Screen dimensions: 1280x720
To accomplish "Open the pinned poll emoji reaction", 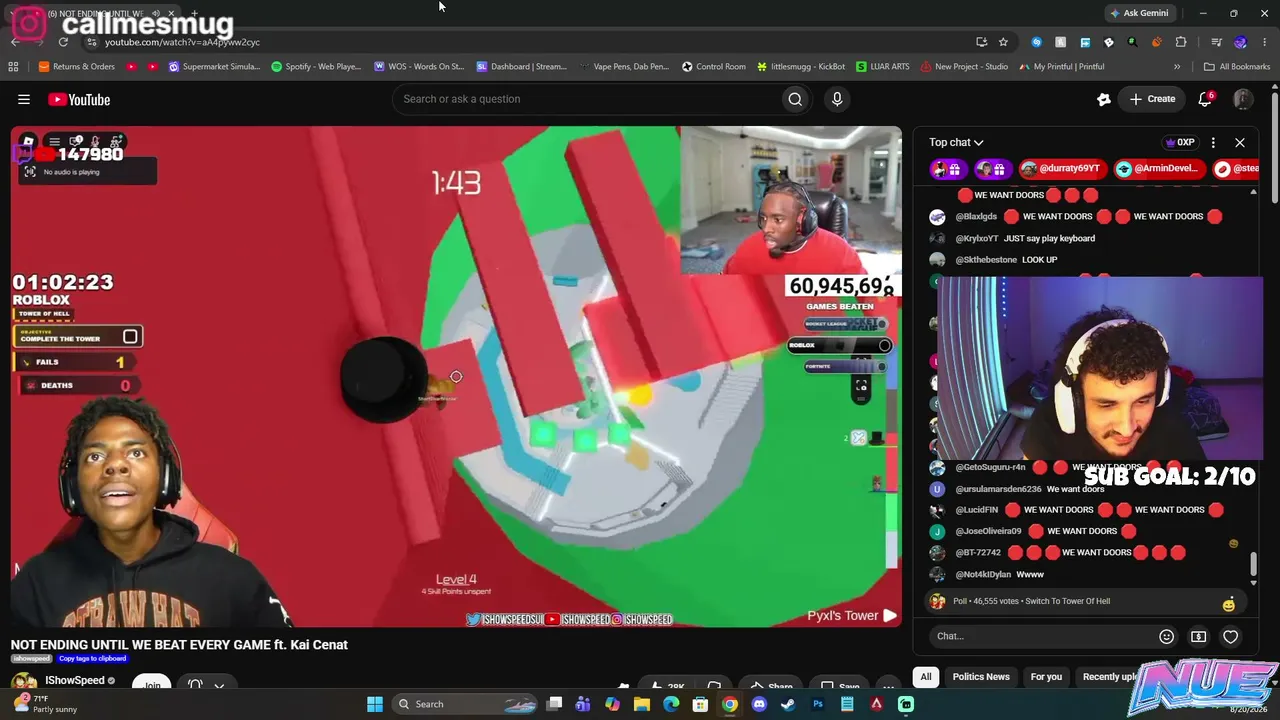I will point(1228,603).
